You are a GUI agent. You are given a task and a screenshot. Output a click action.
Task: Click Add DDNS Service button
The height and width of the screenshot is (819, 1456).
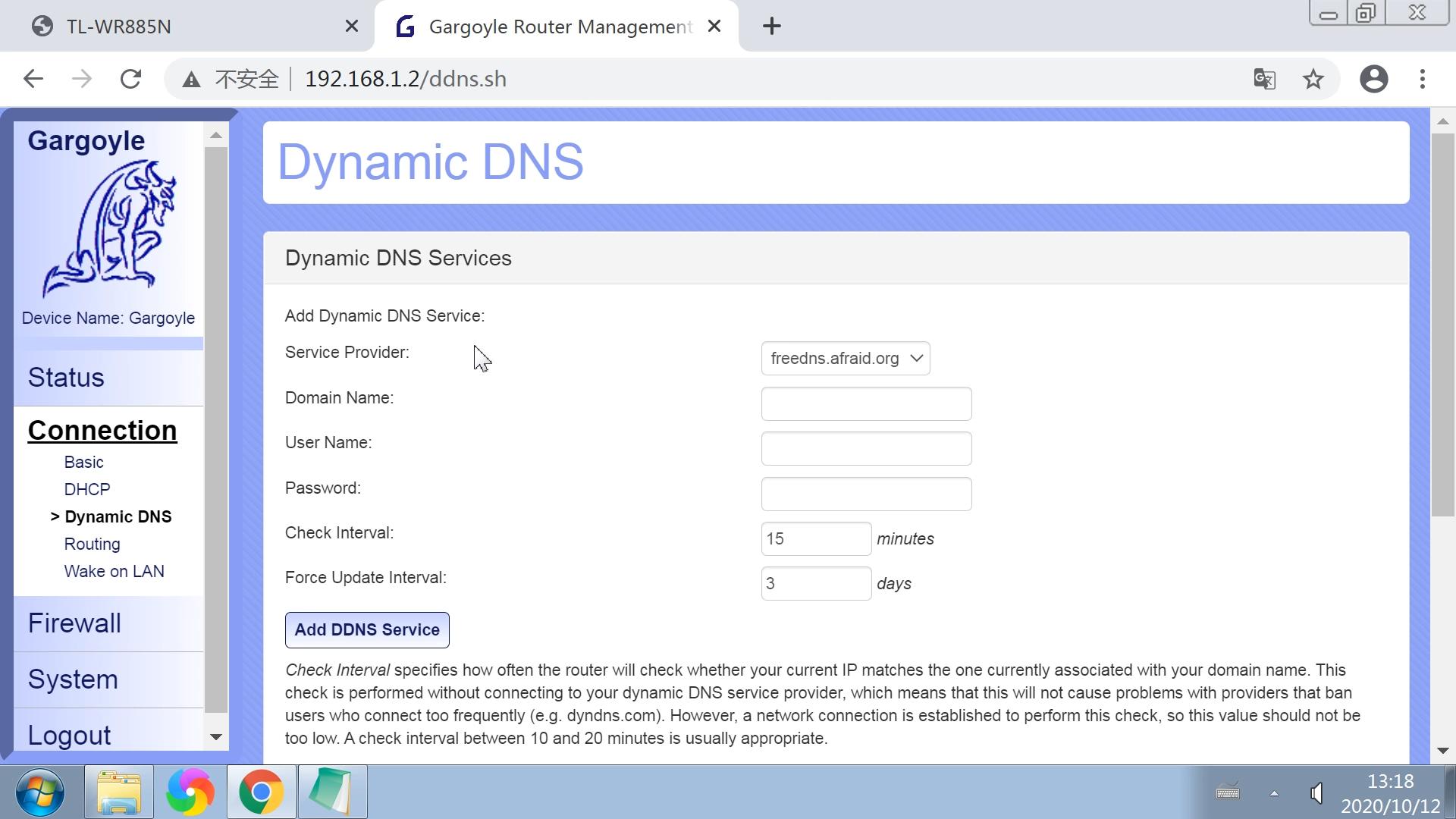pos(367,629)
